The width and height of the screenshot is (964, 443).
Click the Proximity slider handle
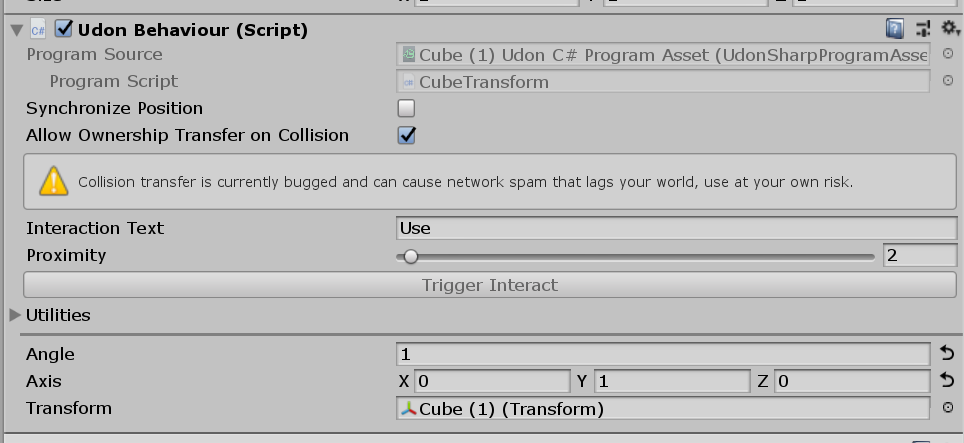(x=410, y=256)
